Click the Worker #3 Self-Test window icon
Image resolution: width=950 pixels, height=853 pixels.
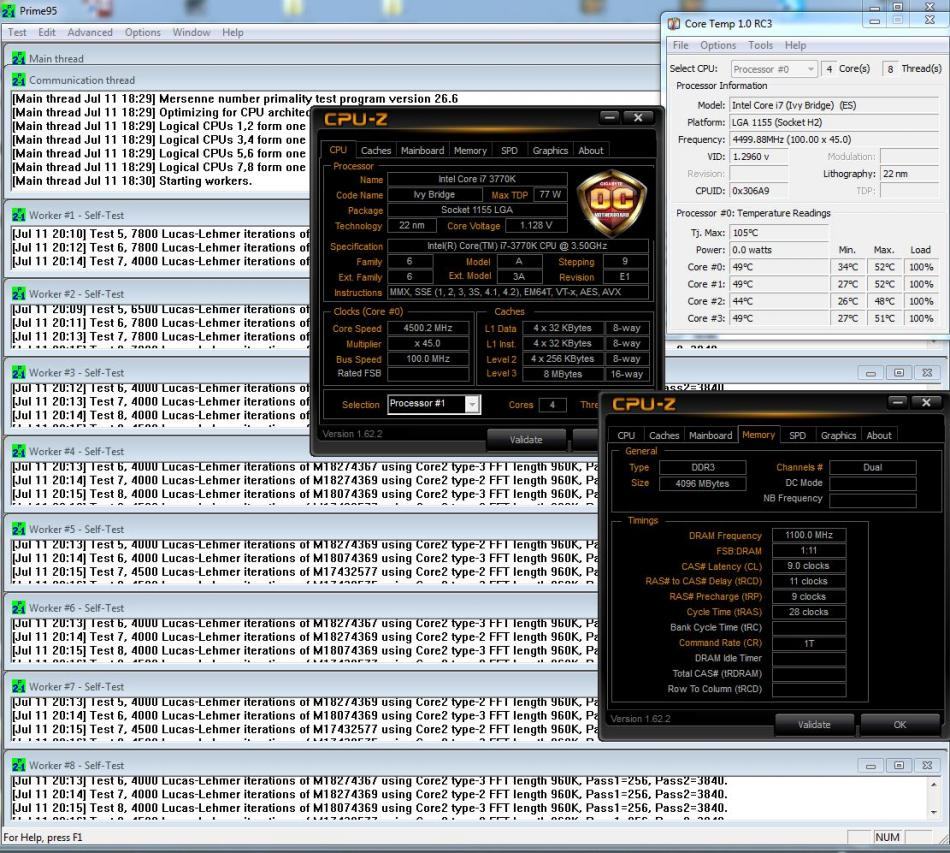coord(19,373)
